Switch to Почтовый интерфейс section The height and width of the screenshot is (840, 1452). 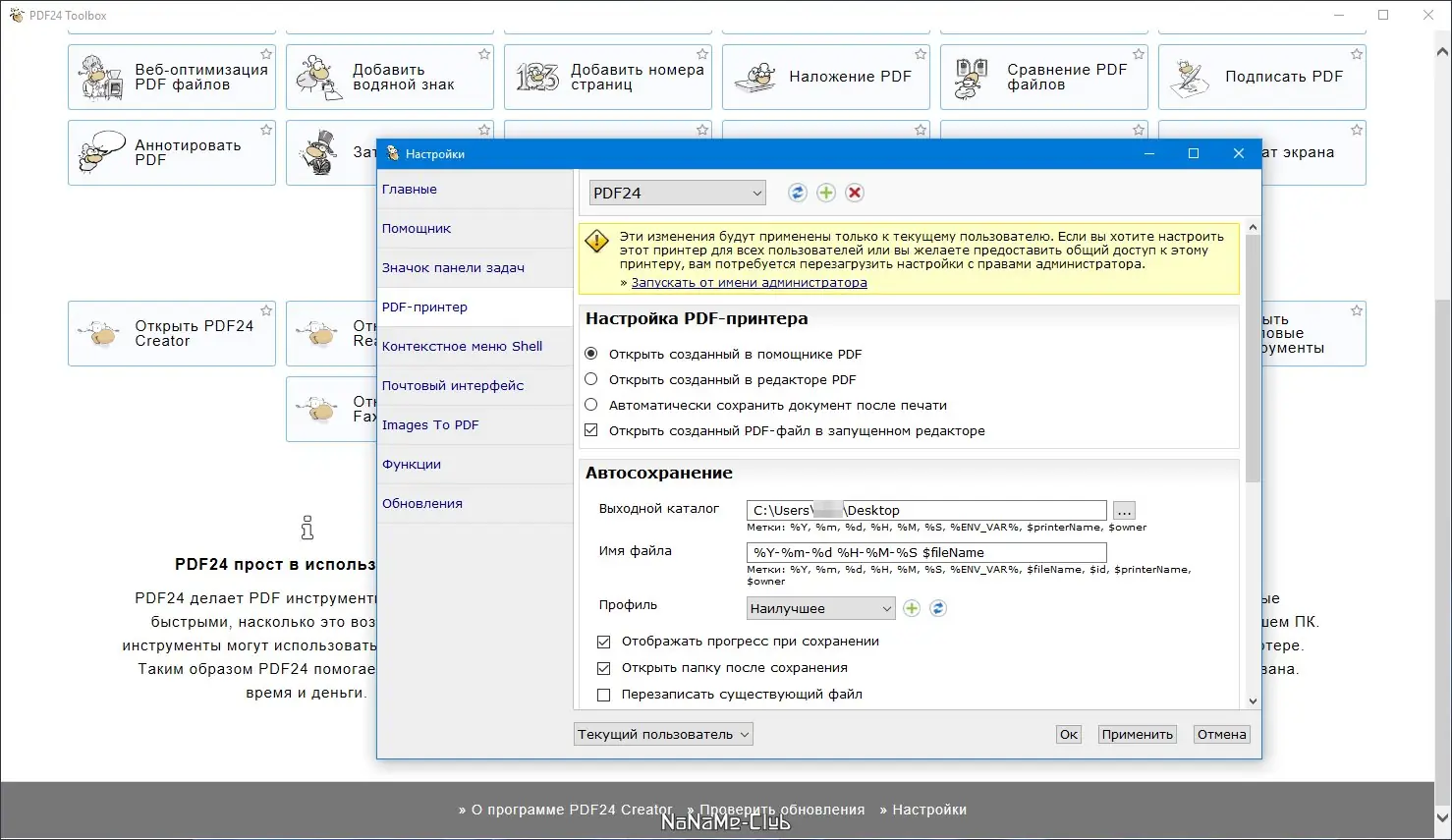point(475,386)
